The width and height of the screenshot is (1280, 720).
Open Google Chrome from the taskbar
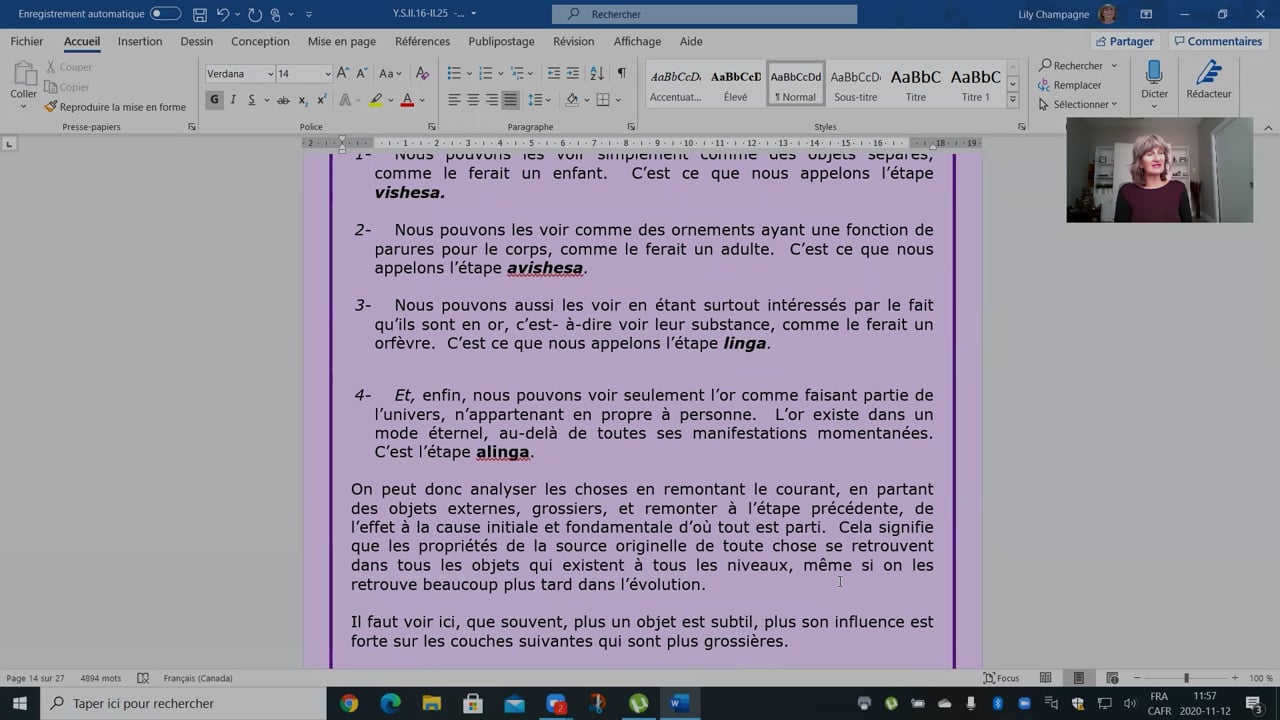click(x=349, y=703)
